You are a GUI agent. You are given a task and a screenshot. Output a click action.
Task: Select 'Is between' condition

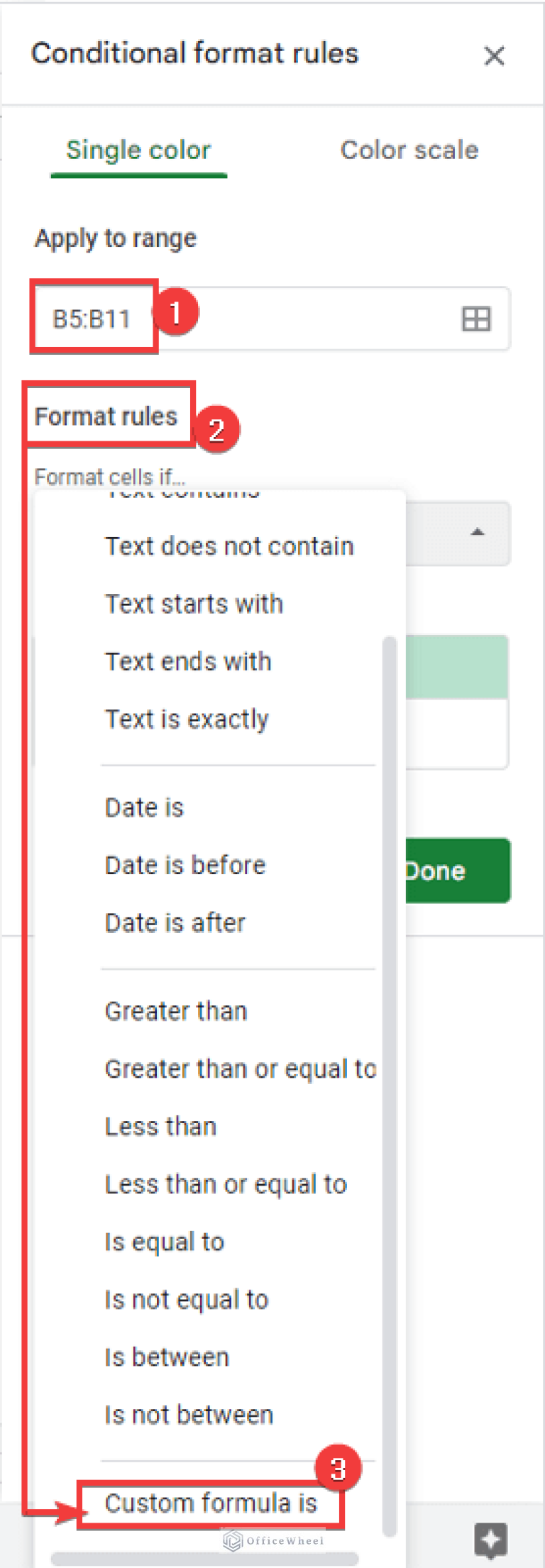[x=167, y=1357]
